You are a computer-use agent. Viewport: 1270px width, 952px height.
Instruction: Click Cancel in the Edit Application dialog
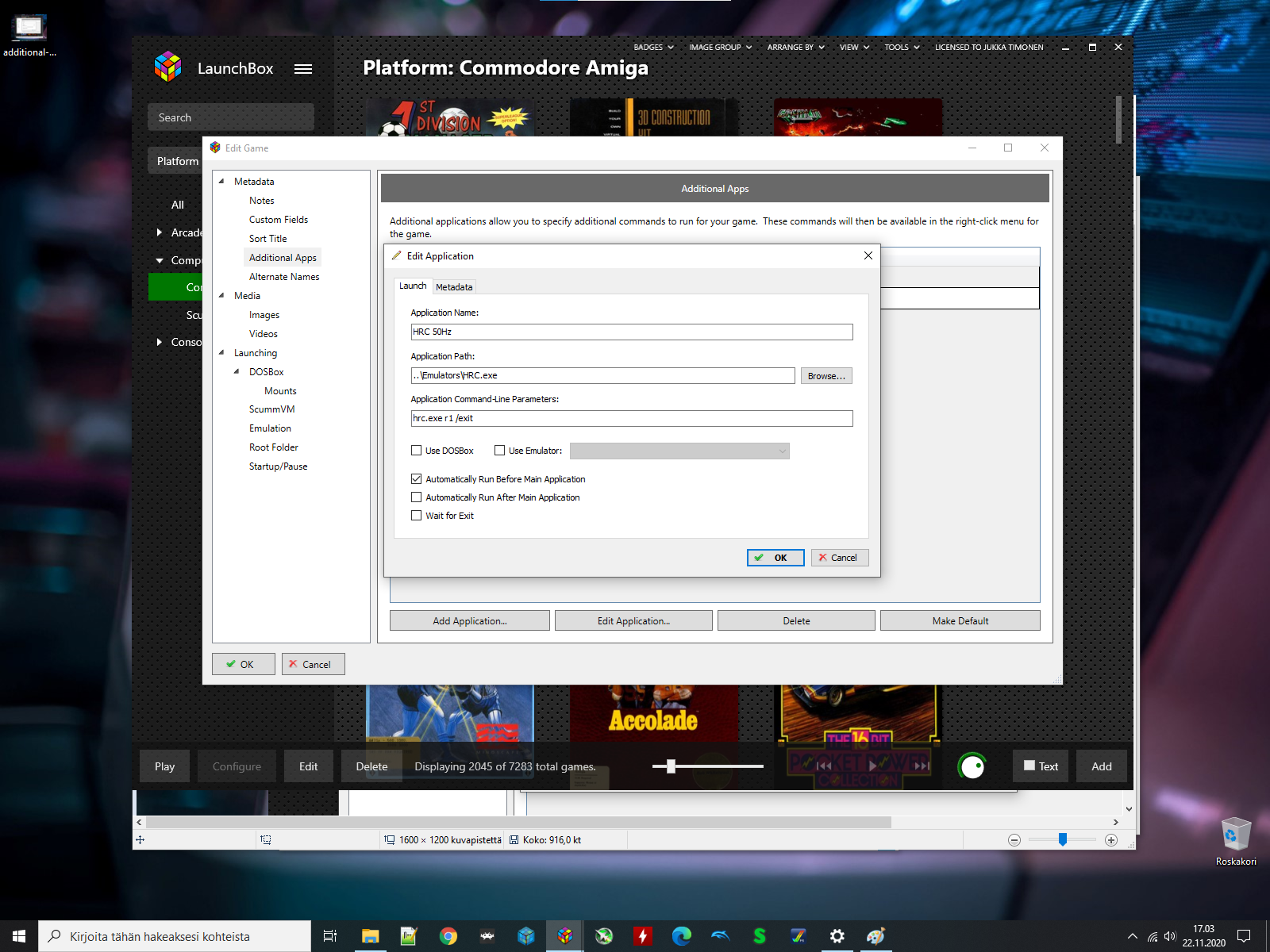pos(840,558)
